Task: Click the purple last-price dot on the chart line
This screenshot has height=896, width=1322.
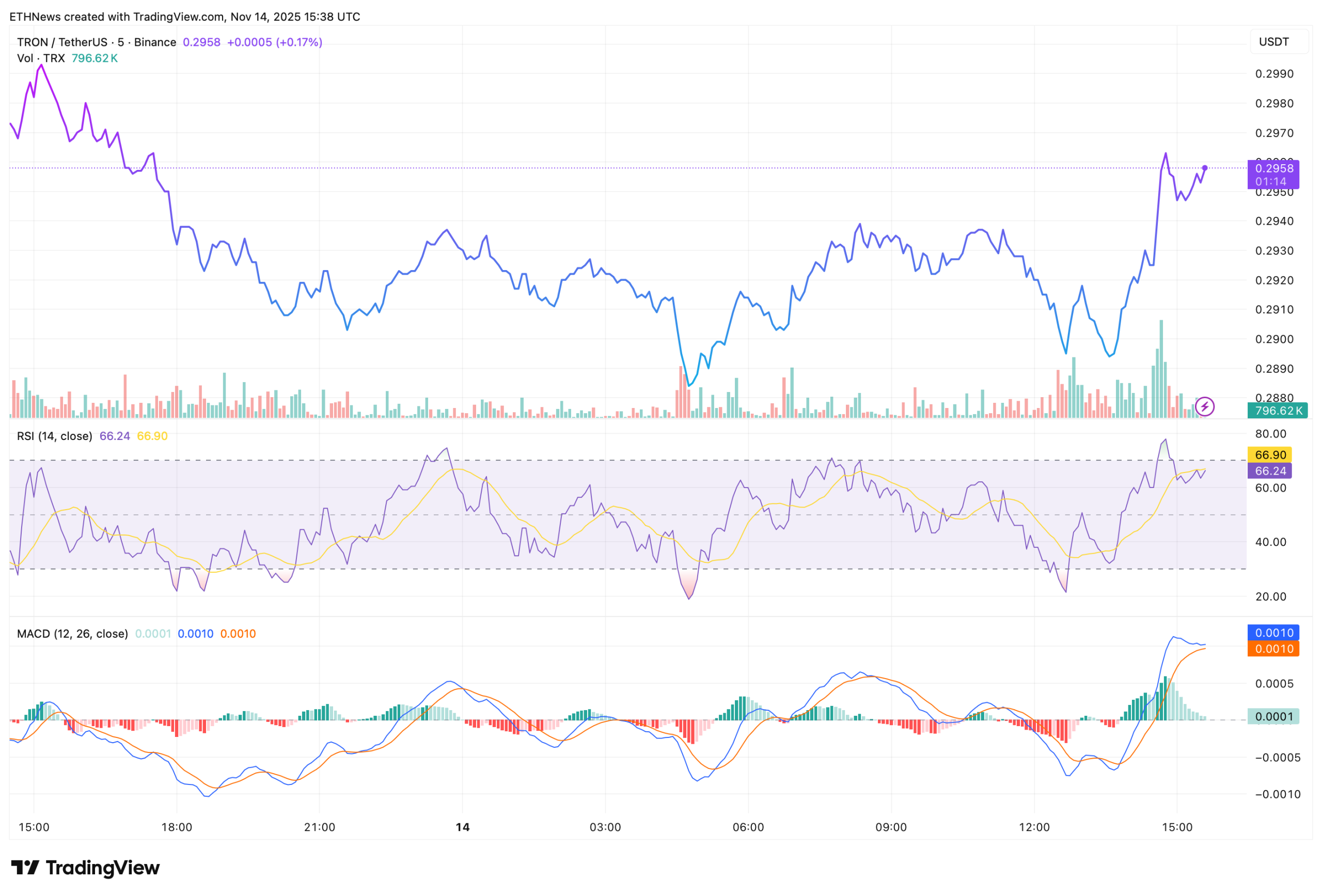Action: coord(1204,168)
